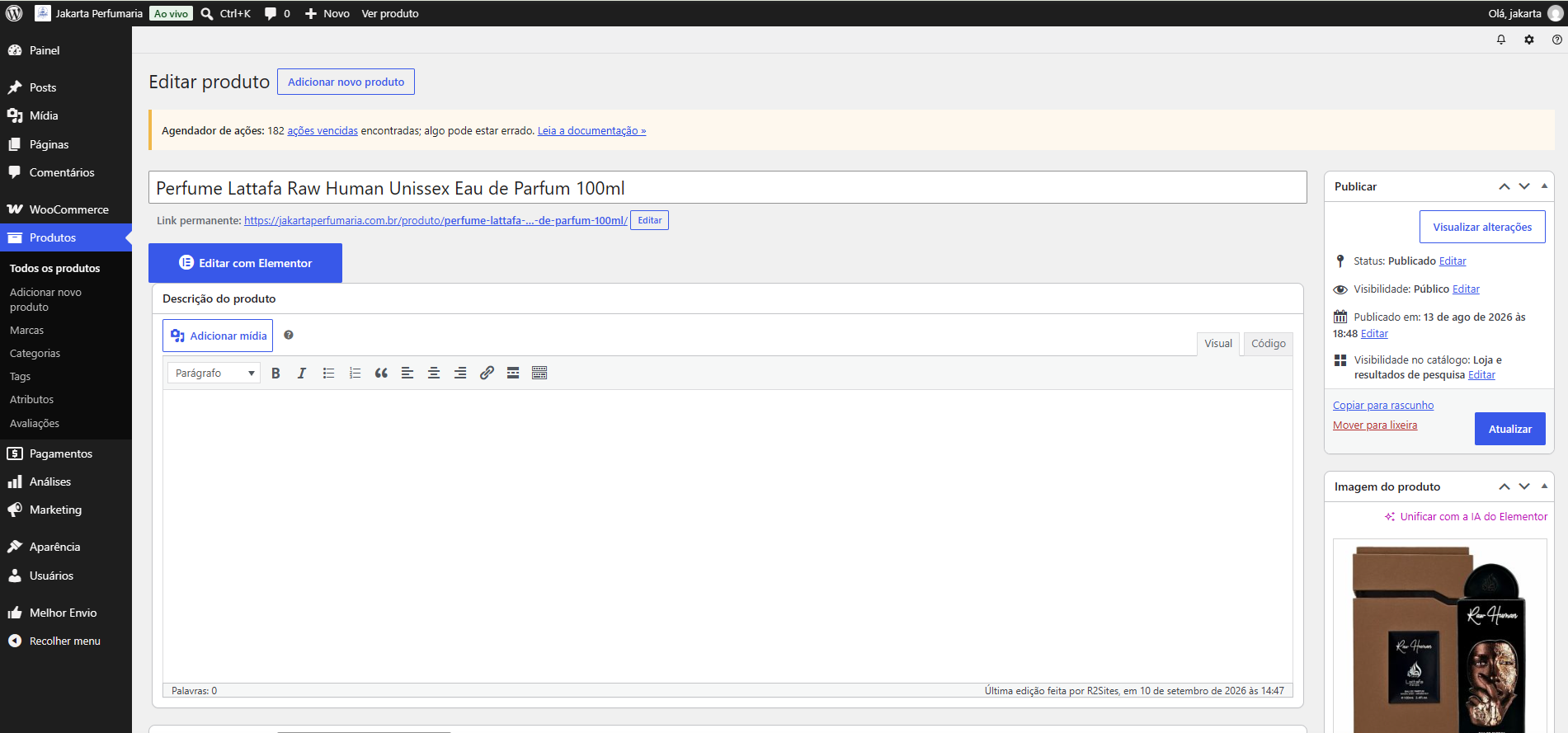Viewport: 1568px width, 733px height.
Task: Click the product image thumbnail
Action: (1439, 636)
